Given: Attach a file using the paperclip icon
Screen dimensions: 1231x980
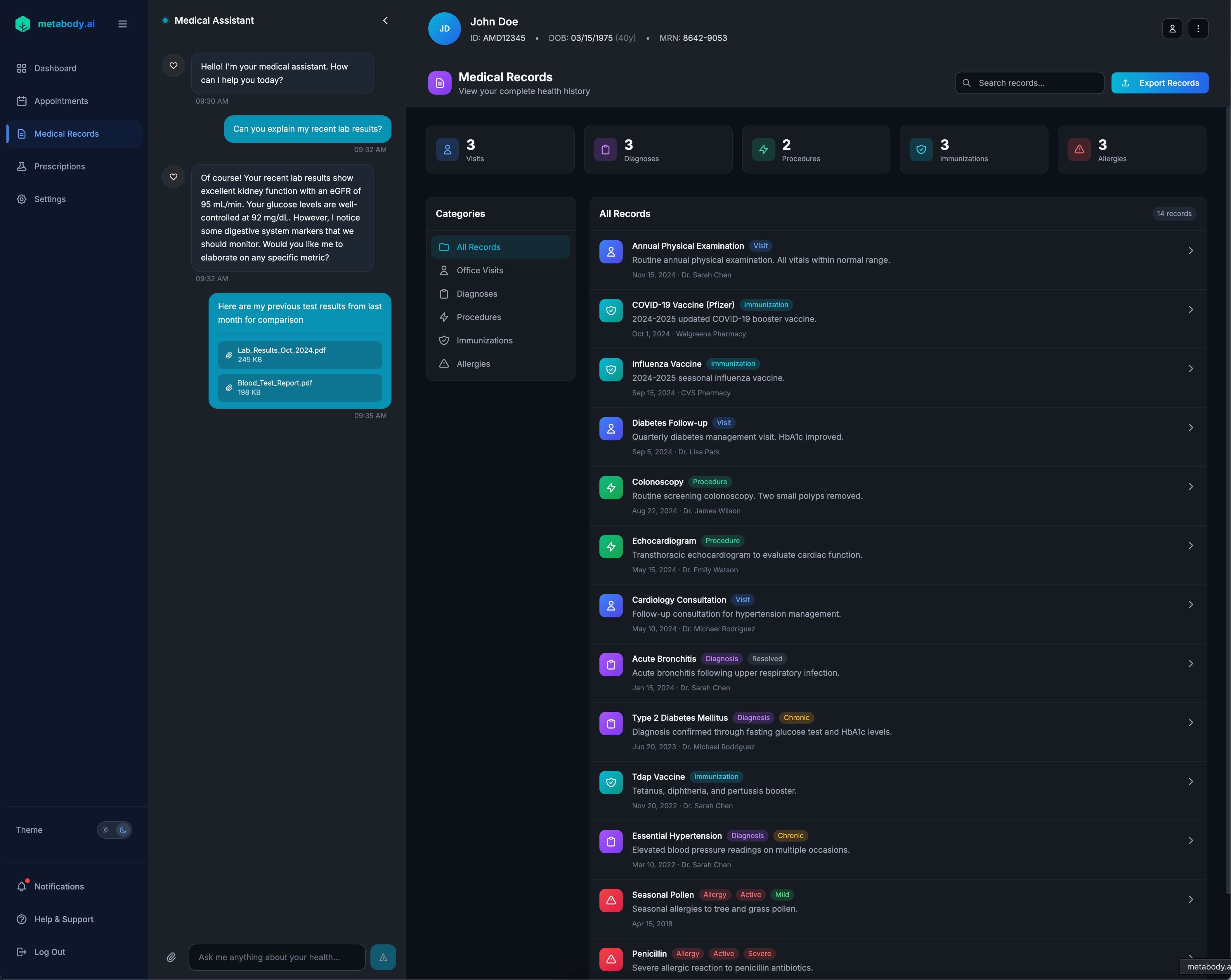Looking at the screenshot, I should [x=171, y=957].
